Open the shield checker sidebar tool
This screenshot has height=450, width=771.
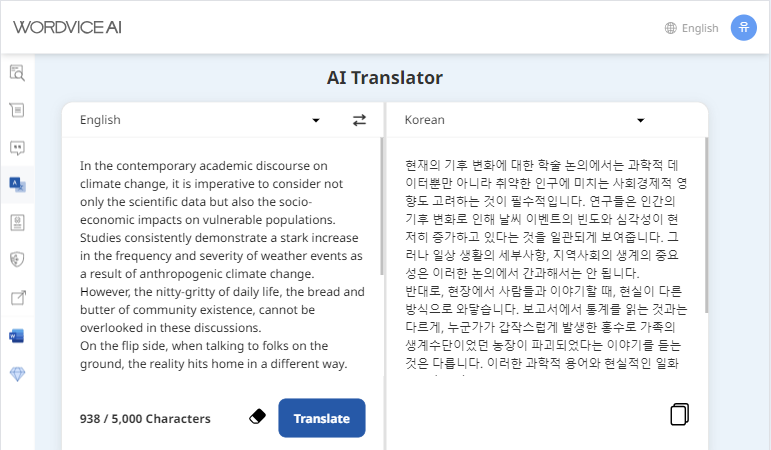click(17, 259)
